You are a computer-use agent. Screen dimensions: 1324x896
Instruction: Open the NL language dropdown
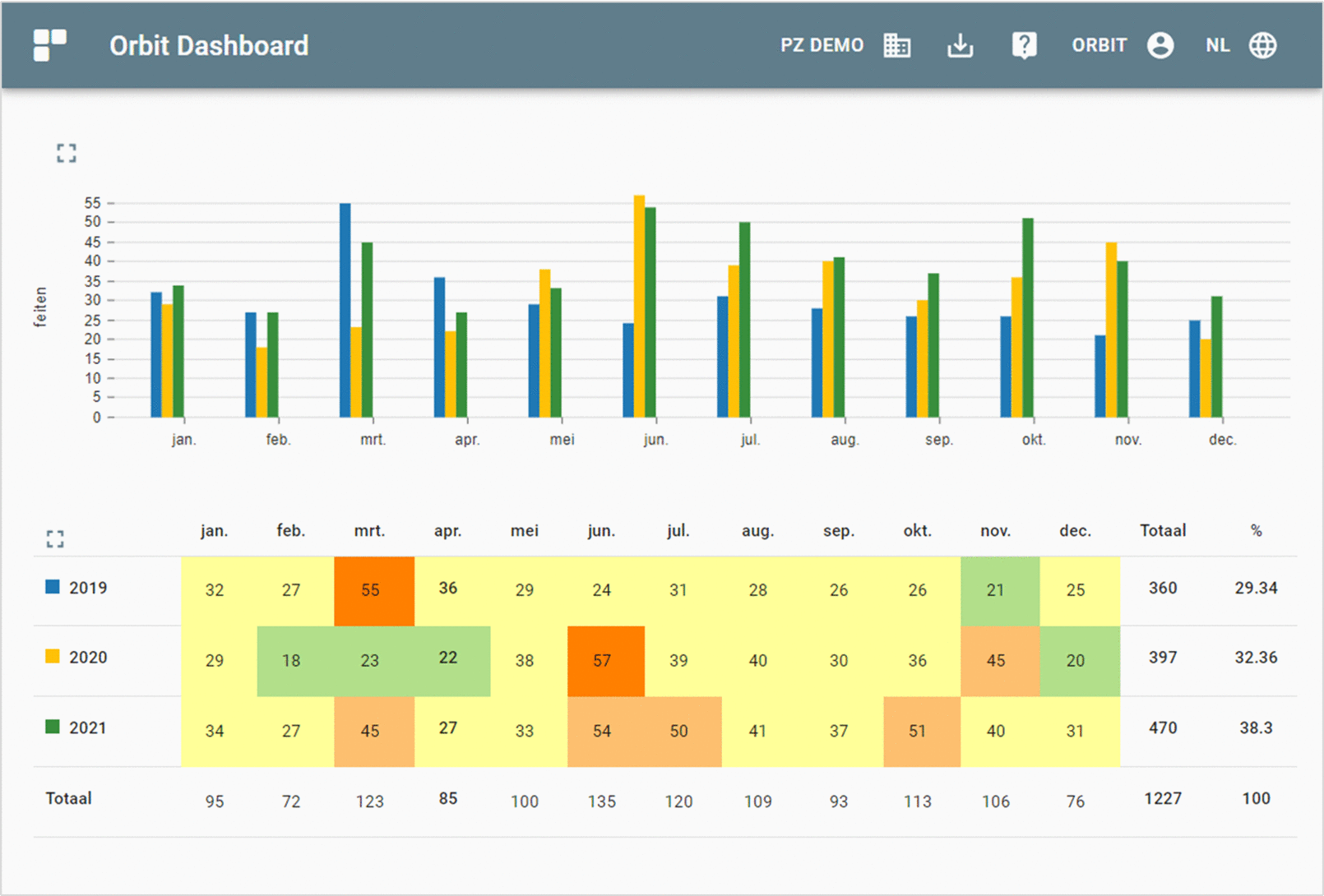click(x=1217, y=45)
